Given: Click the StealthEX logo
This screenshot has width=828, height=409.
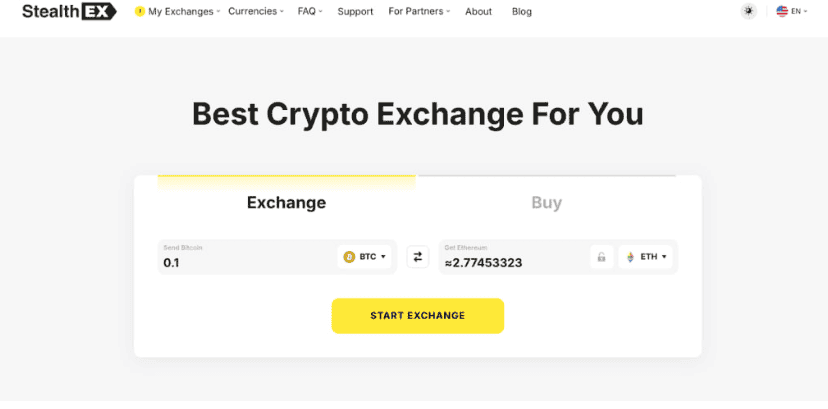Looking at the screenshot, I should click(68, 12).
